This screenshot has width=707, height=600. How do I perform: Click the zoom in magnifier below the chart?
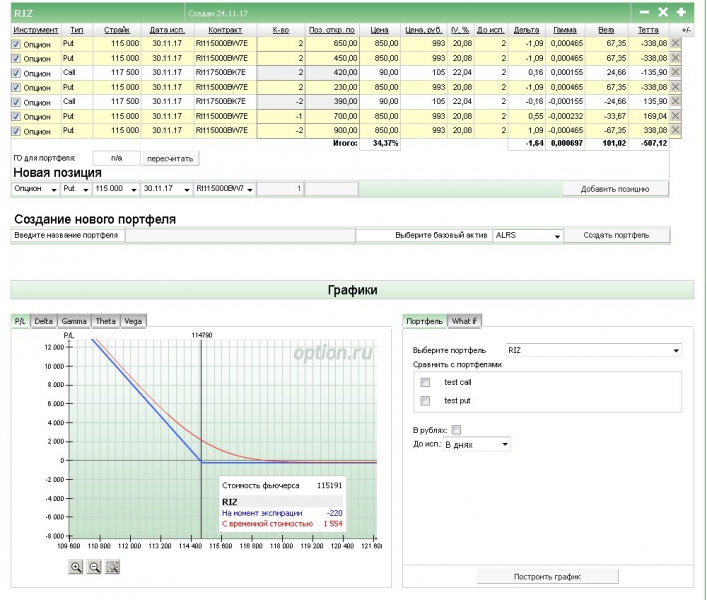click(76, 567)
